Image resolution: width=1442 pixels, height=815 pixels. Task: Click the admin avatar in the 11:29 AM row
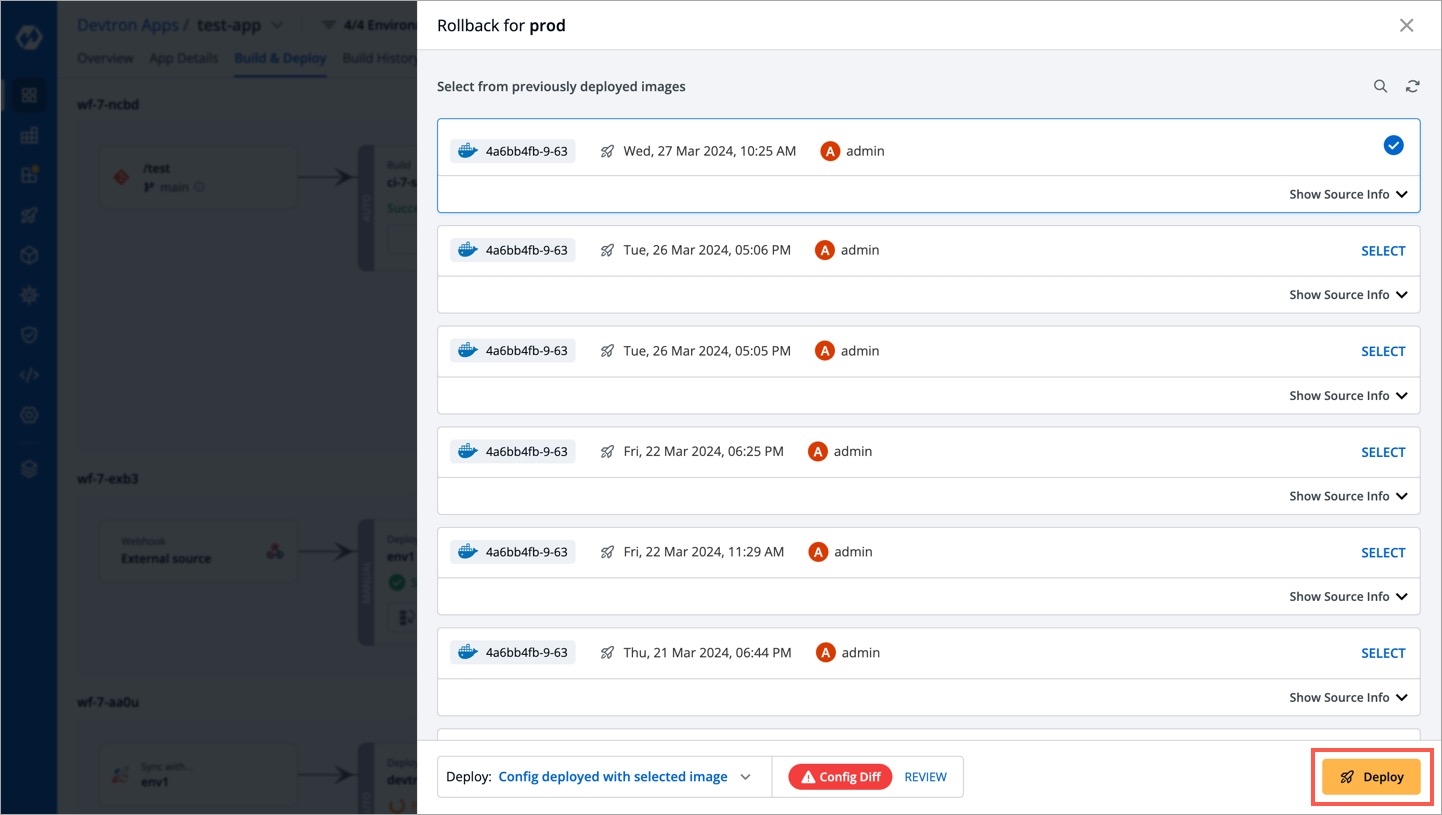point(818,552)
